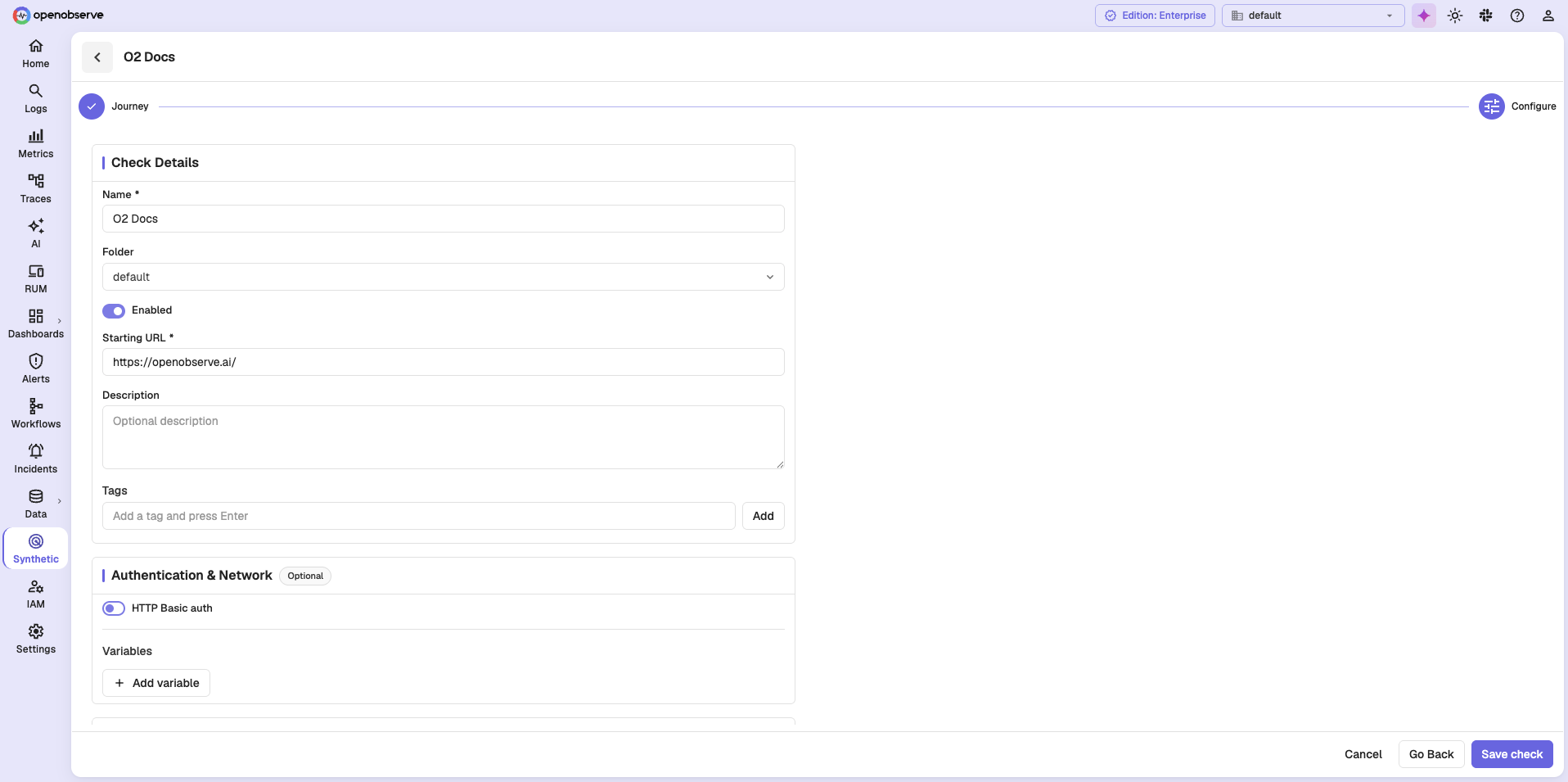The width and height of the screenshot is (1568, 782).
Task: Open the AI sidebar section
Action: 36,234
